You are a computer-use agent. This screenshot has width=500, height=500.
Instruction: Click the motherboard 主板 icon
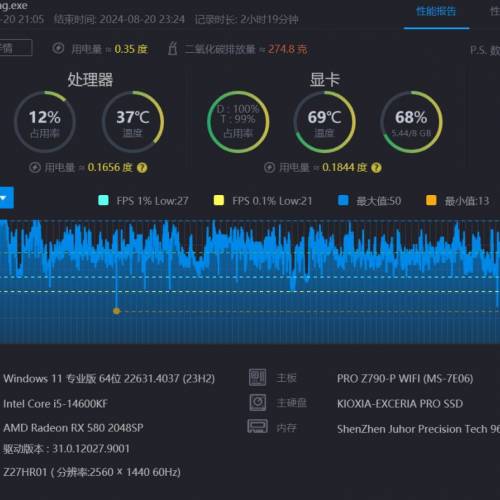click(x=257, y=377)
